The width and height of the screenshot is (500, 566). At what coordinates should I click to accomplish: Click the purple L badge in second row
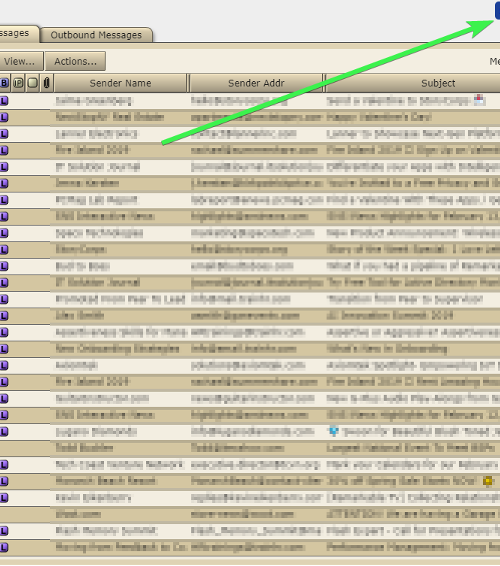click(x=4, y=117)
